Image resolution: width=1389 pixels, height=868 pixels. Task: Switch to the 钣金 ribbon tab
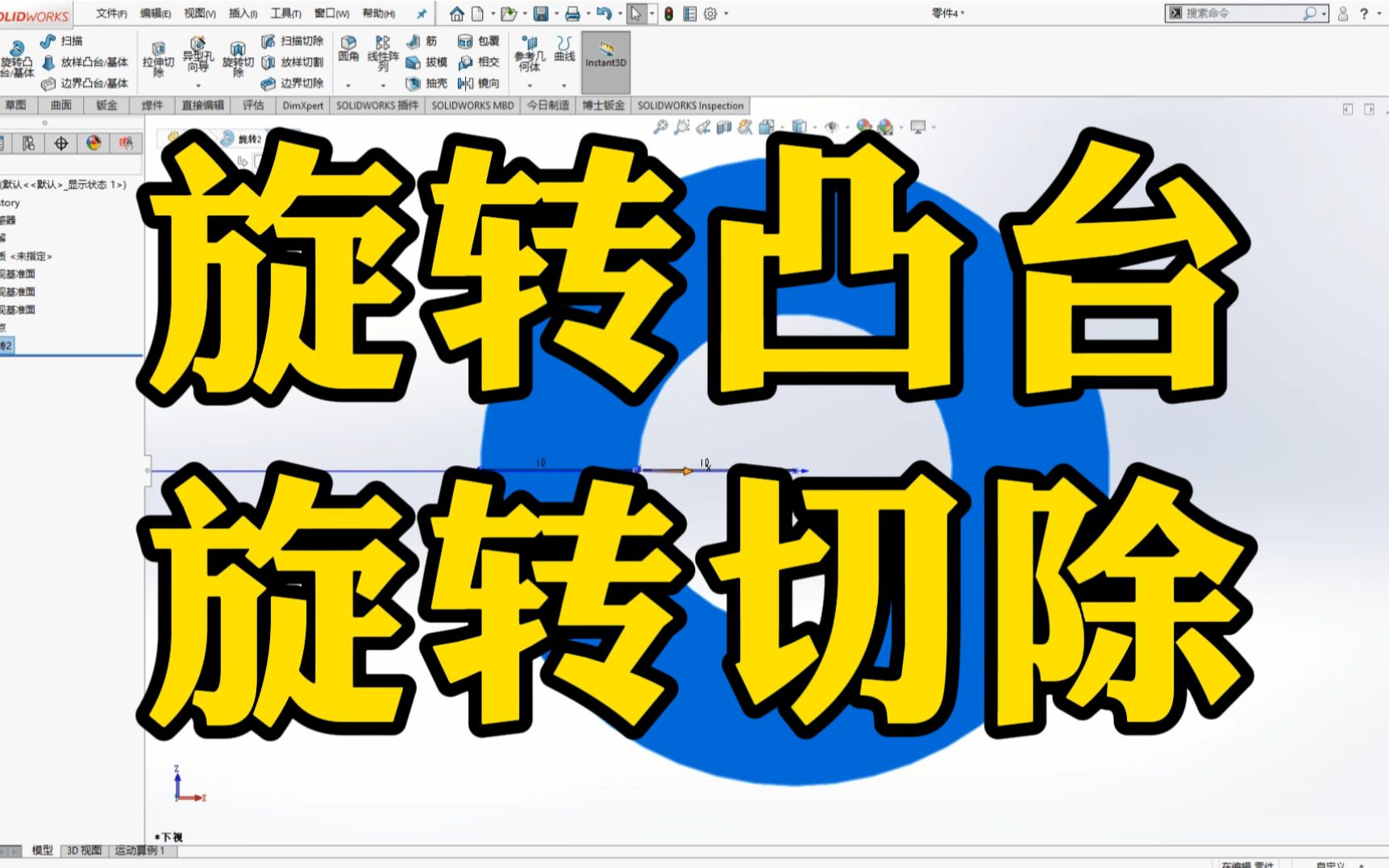coord(106,106)
